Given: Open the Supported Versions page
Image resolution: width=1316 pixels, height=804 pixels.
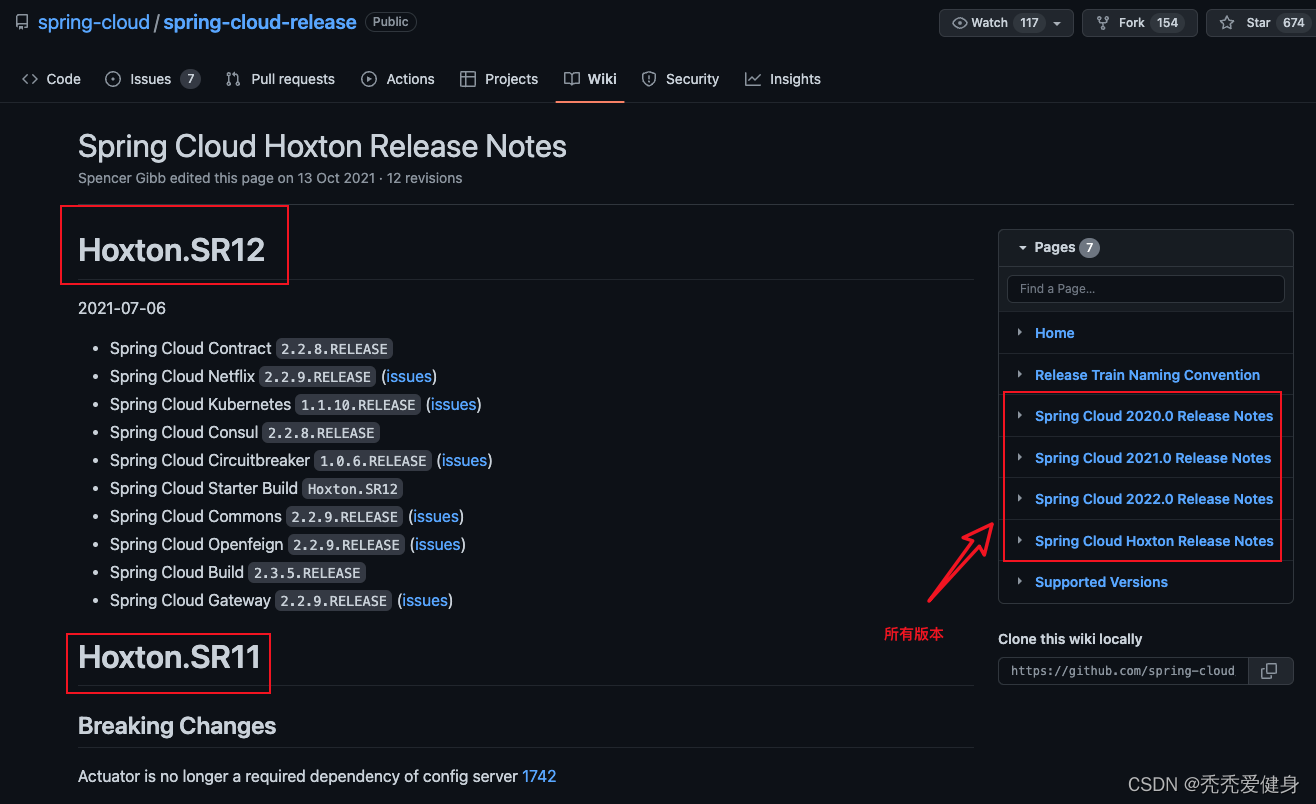Looking at the screenshot, I should click(1101, 582).
